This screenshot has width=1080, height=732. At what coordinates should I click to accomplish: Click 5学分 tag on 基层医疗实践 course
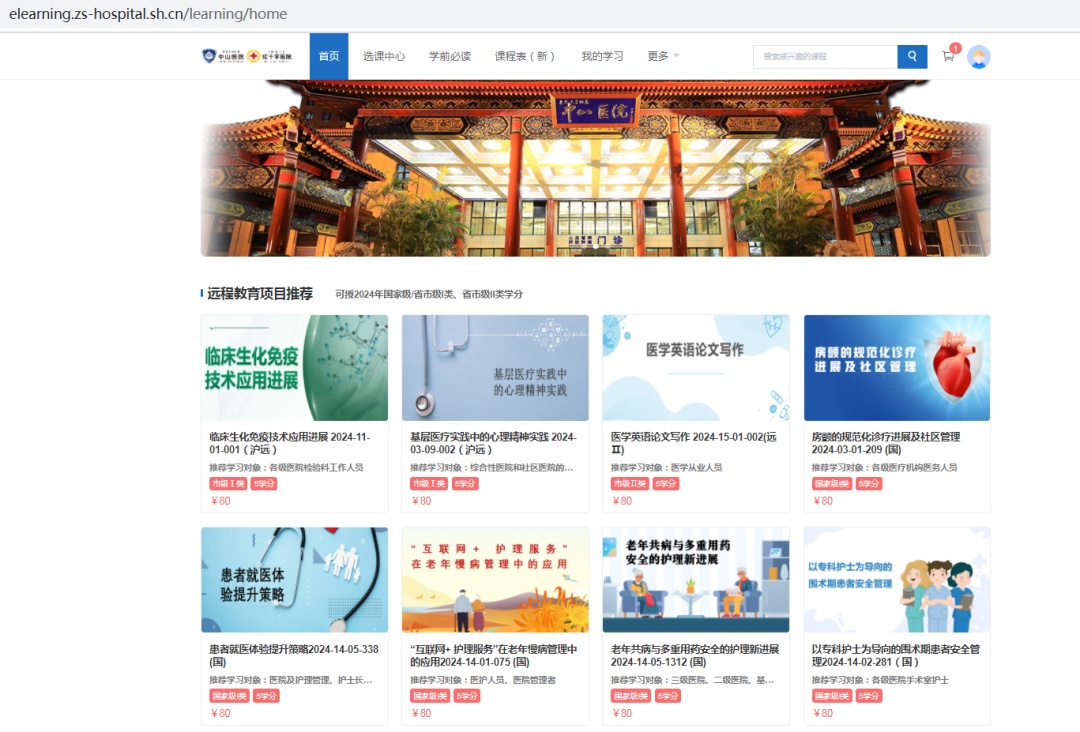pyautogui.click(x=465, y=483)
